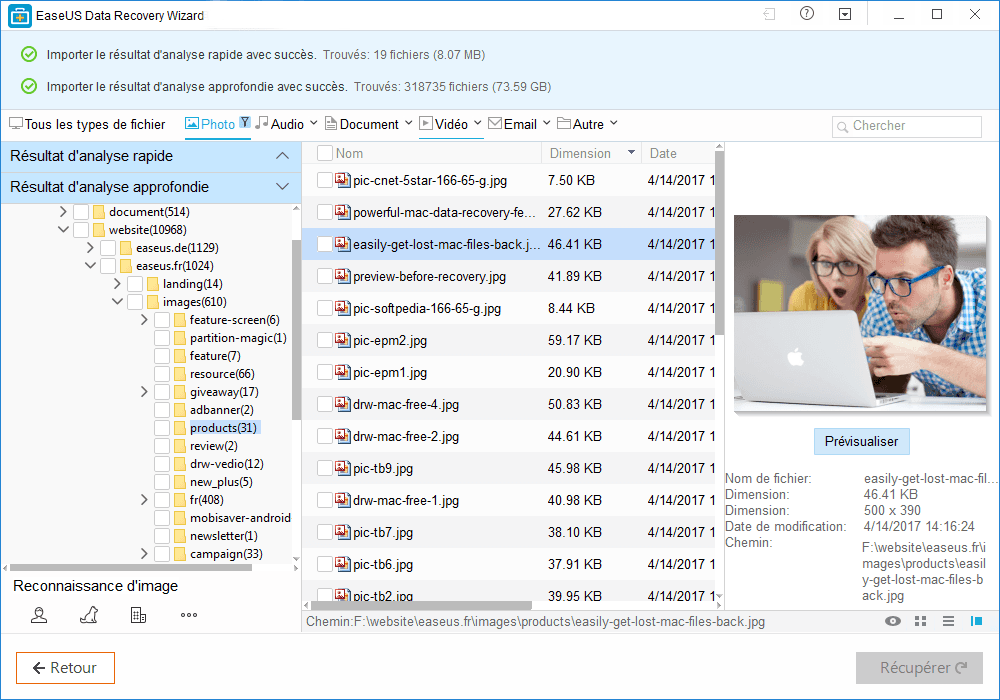Check the box for easily-get-lost-mac-files-back.jpg

point(325,244)
